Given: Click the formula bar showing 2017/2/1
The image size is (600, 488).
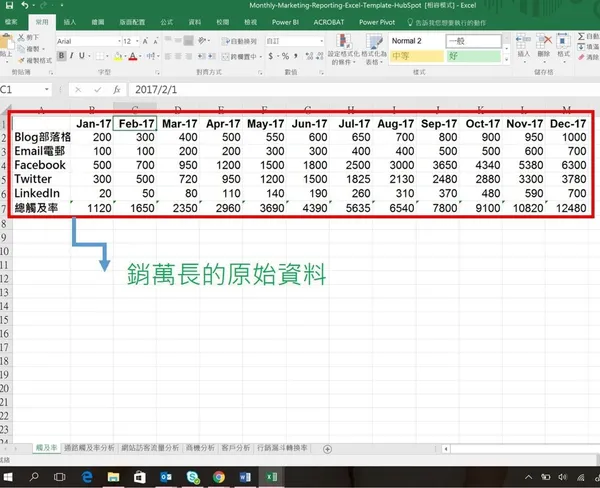Looking at the screenshot, I should coord(364,90).
